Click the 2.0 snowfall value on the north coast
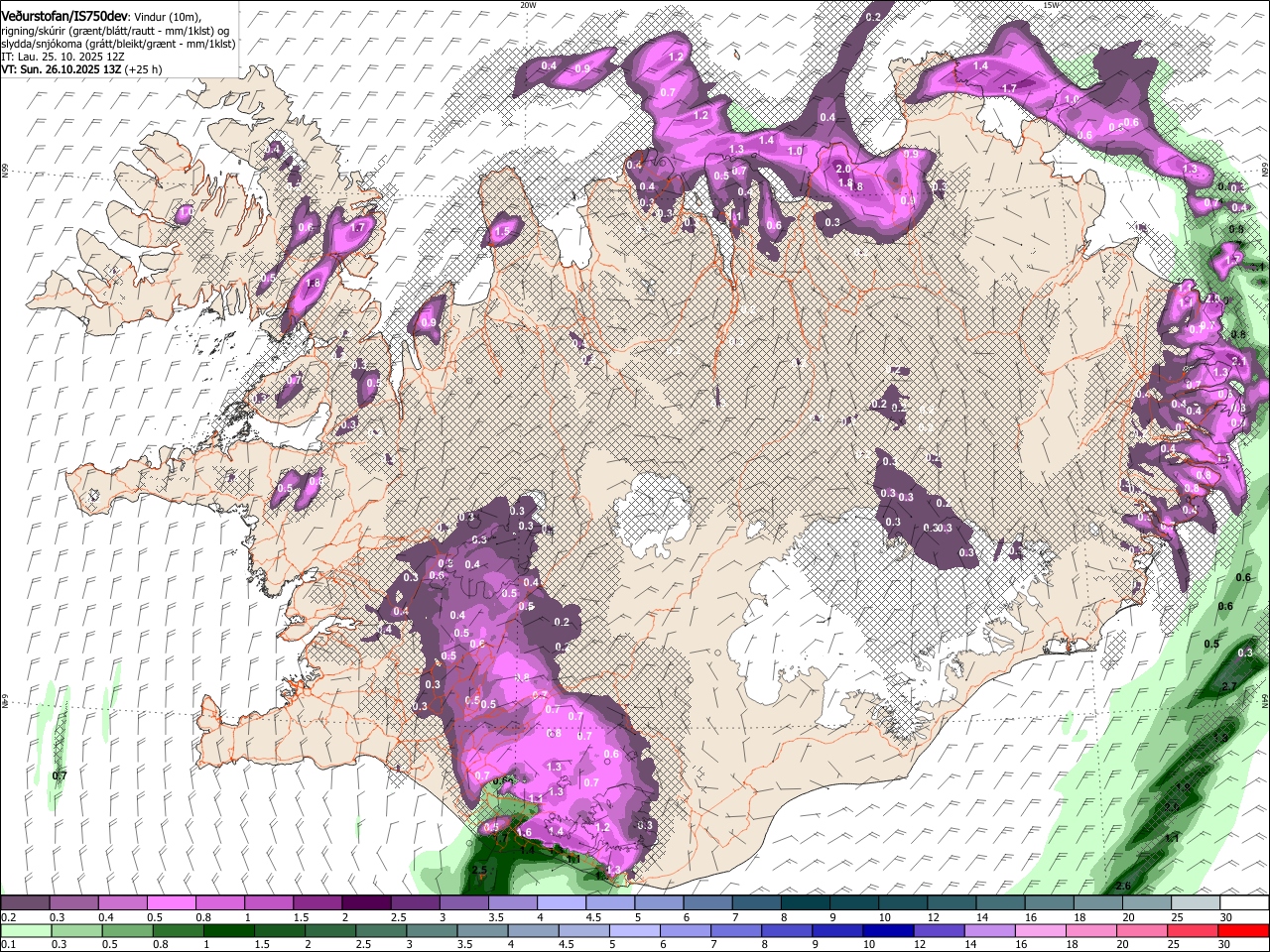 tap(843, 170)
